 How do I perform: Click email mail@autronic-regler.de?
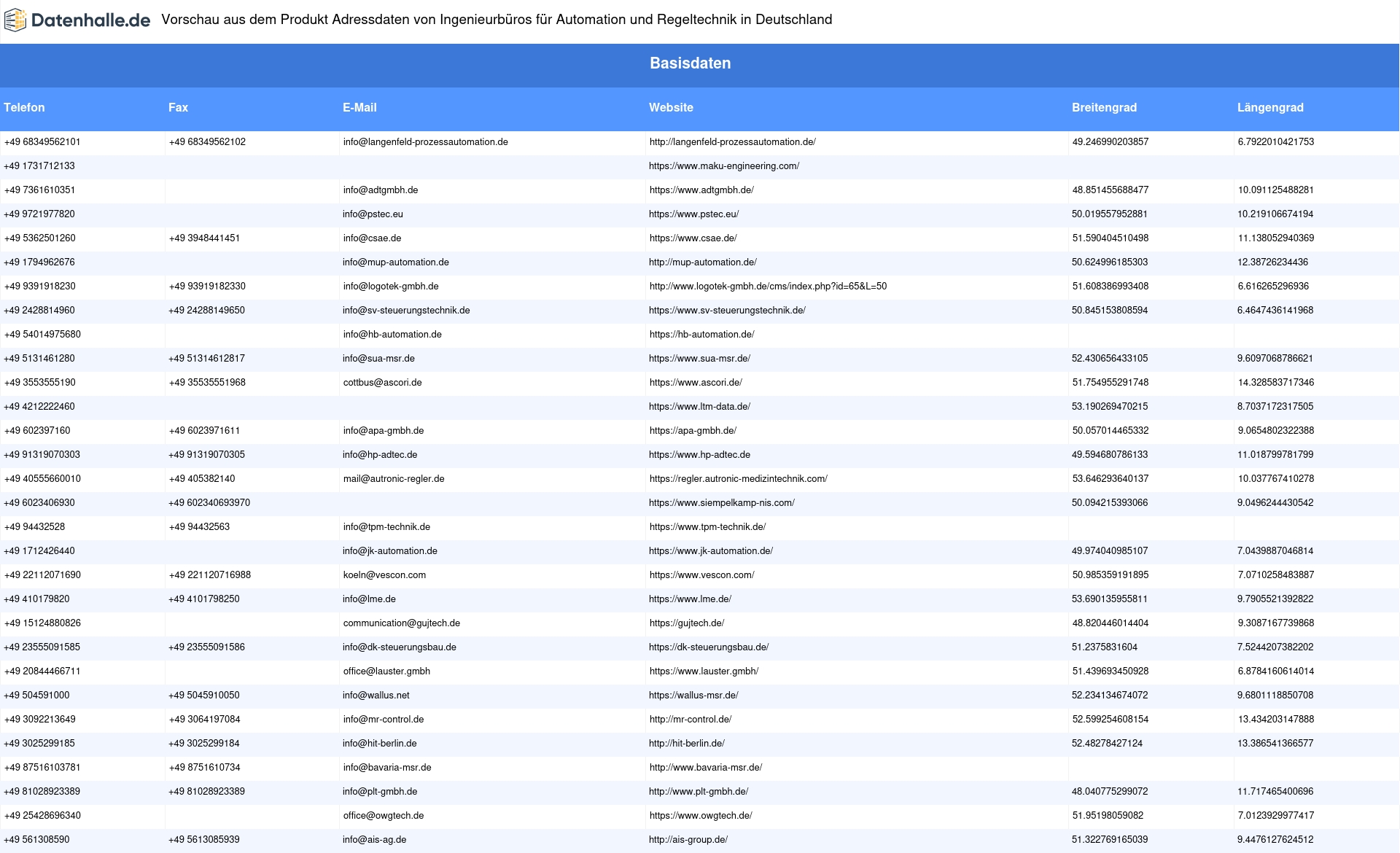(x=394, y=479)
